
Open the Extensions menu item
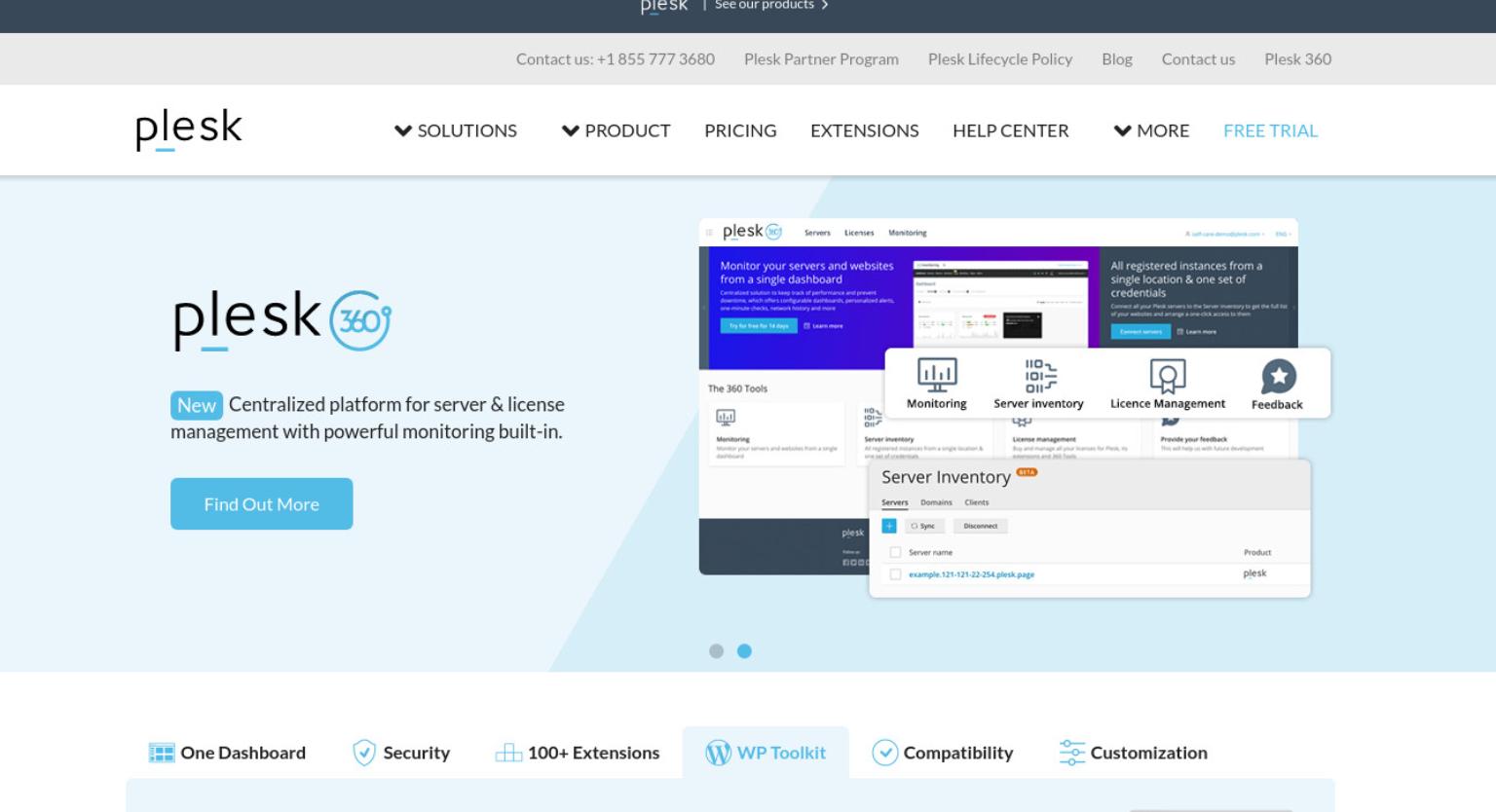[x=865, y=130]
